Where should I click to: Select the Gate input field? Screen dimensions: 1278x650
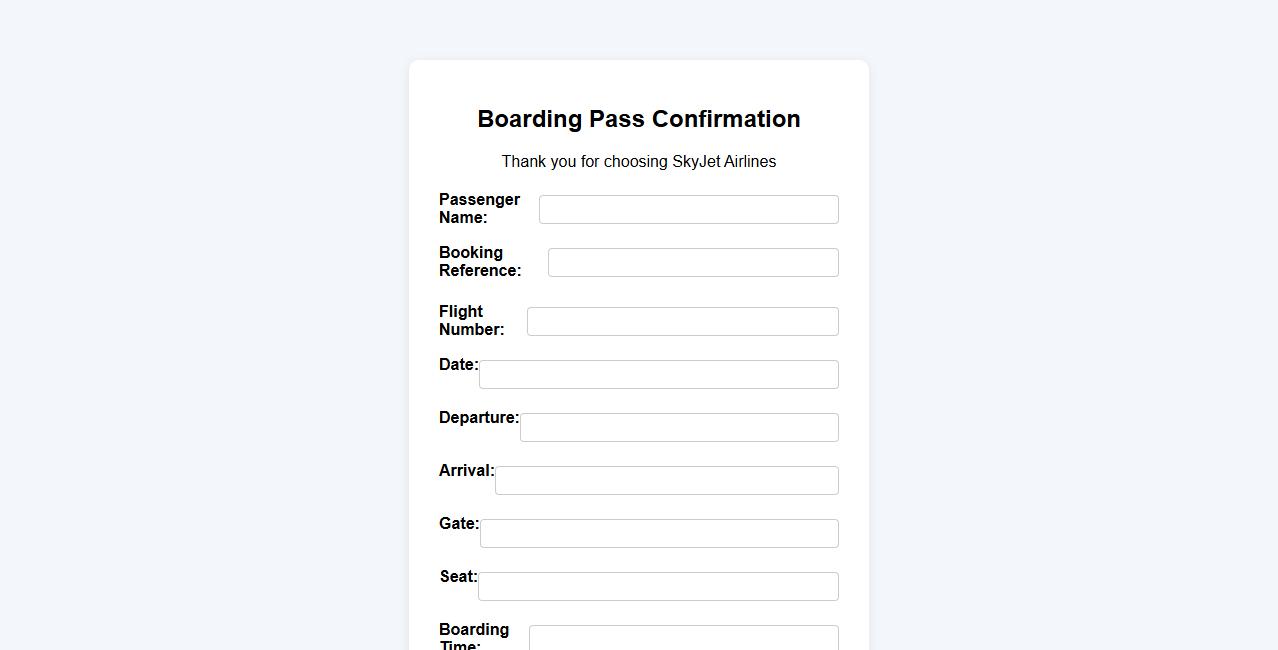point(658,534)
